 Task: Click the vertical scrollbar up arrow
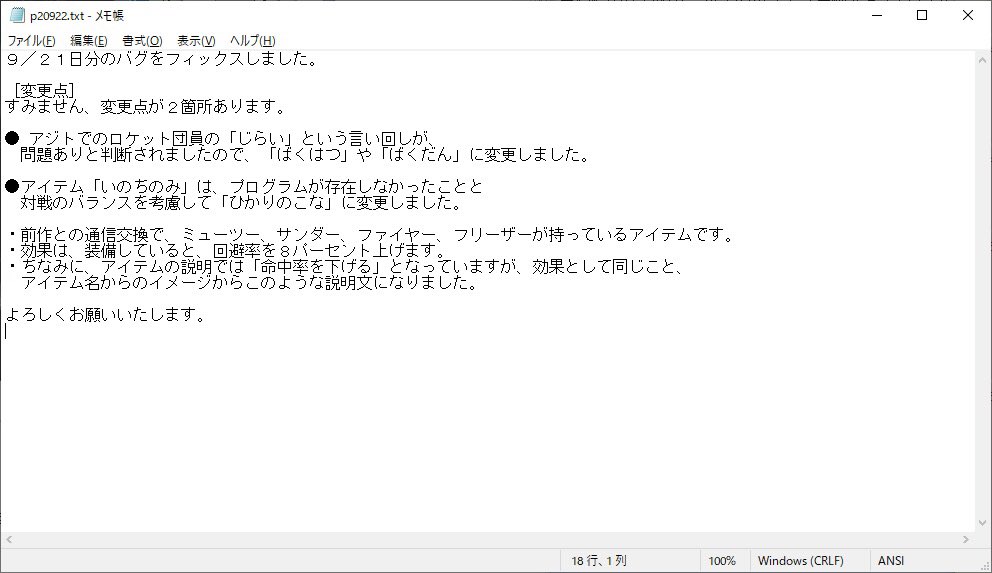click(x=983, y=61)
